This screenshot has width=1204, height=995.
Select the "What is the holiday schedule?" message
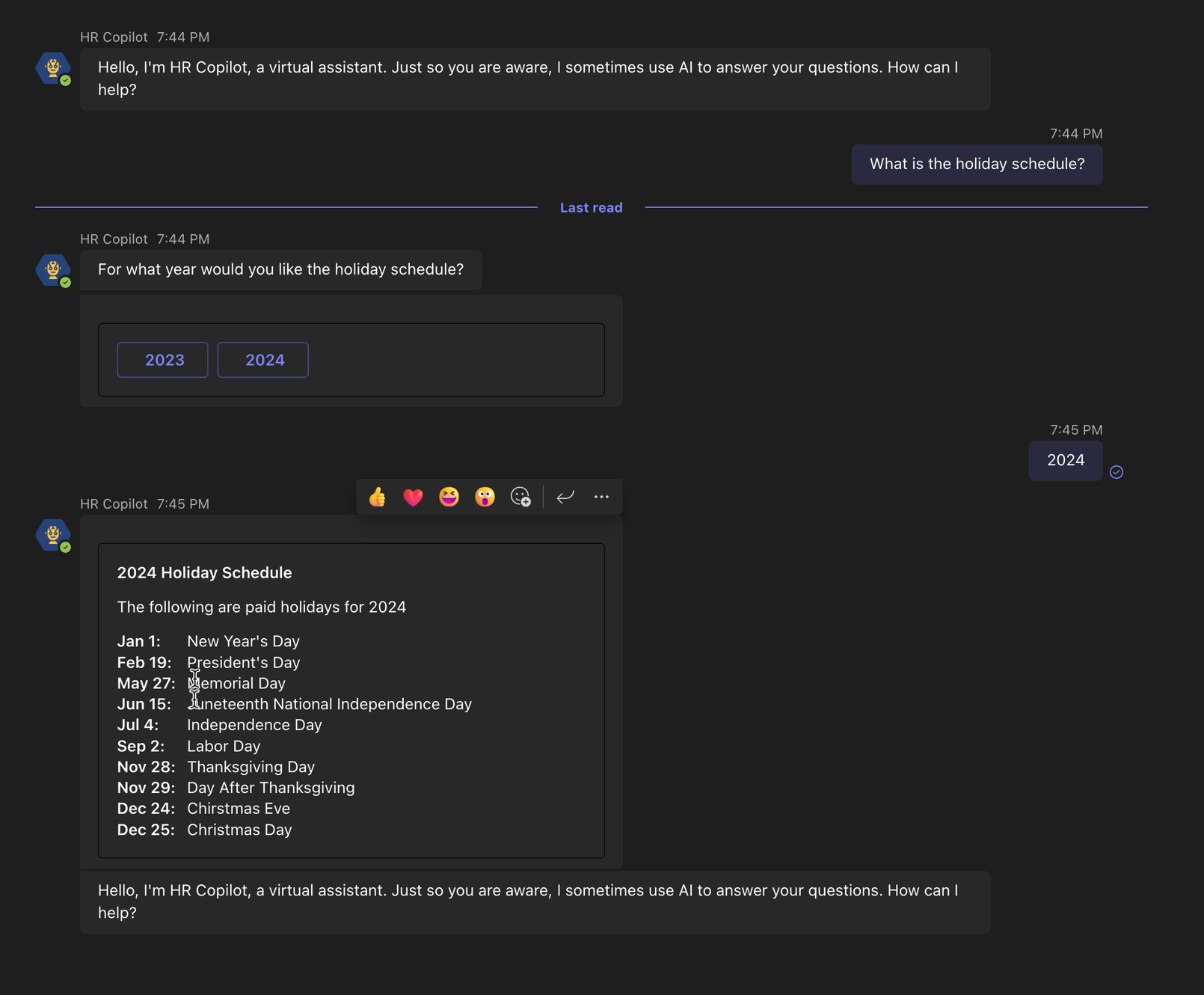point(977,165)
